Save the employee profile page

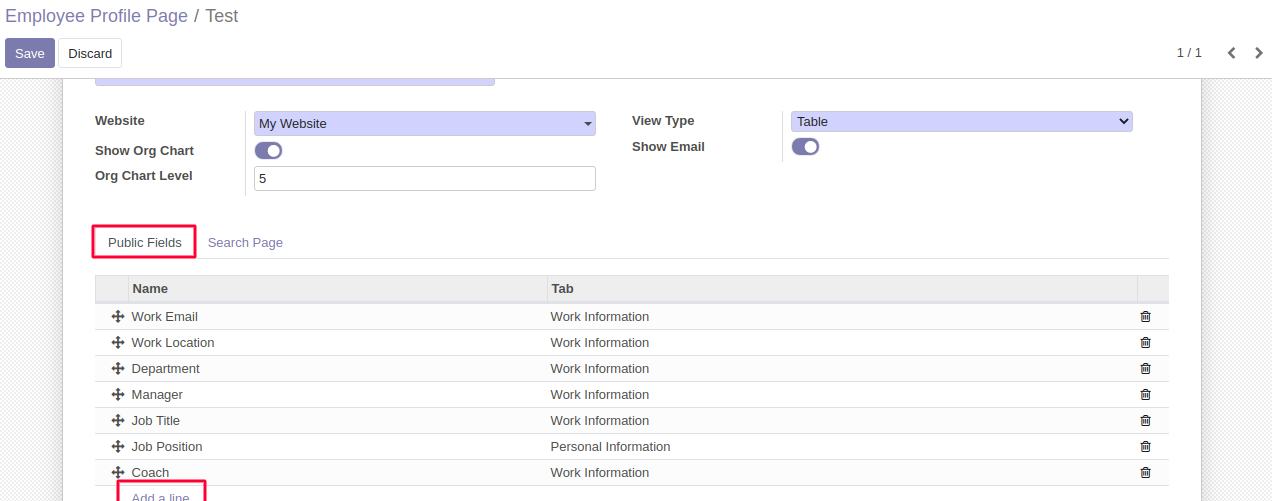point(30,53)
